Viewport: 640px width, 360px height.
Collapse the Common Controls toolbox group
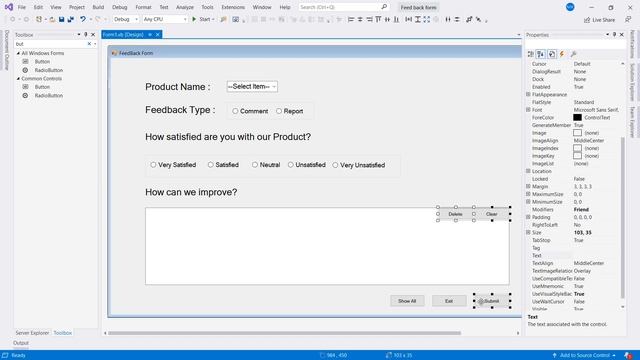pyautogui.click(x=18, y=78)
